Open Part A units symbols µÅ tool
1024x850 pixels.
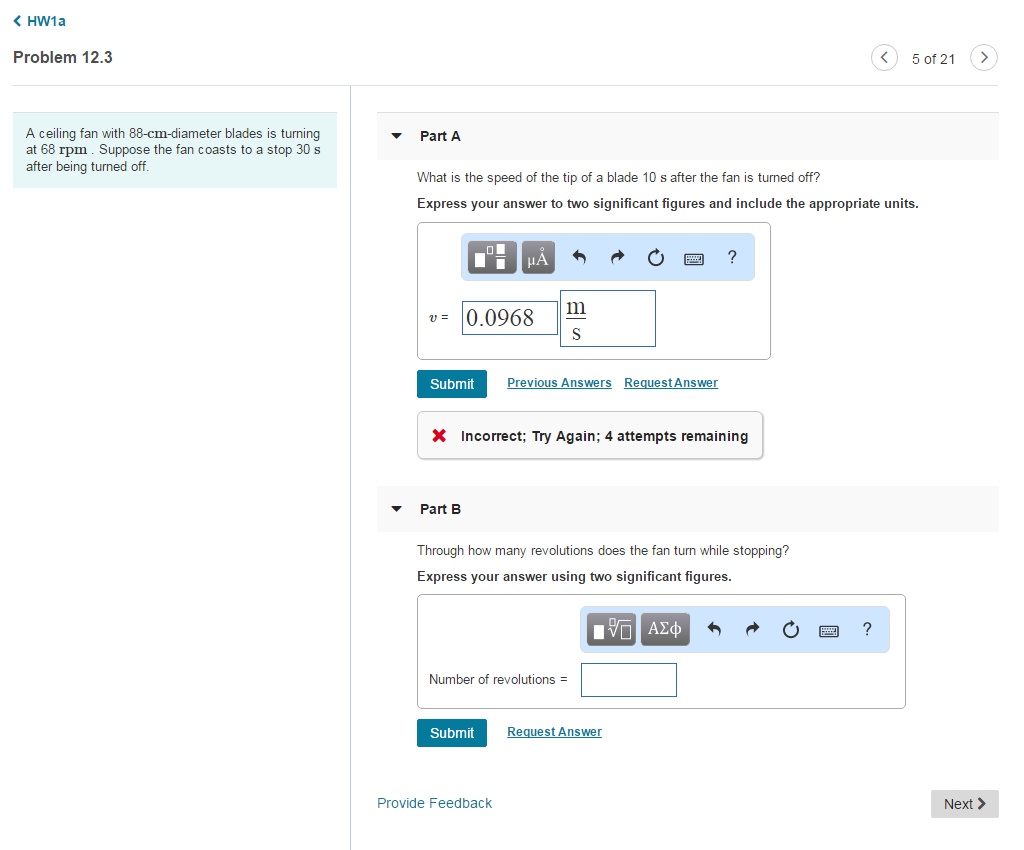pos(538,257)
